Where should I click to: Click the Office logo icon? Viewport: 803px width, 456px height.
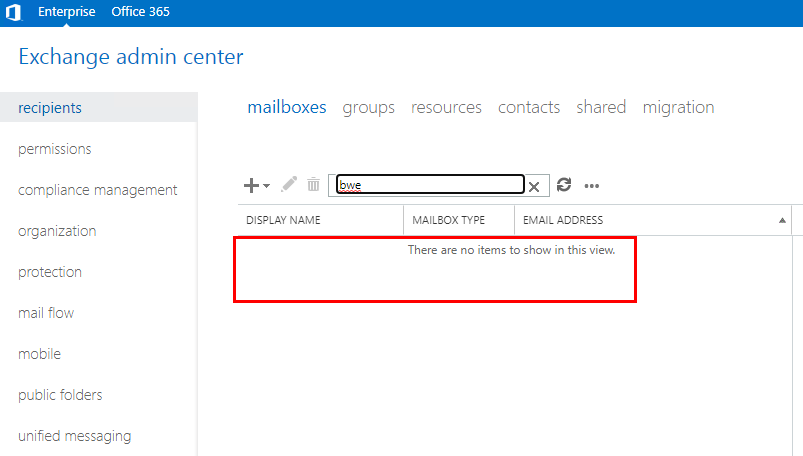(14, 12)
